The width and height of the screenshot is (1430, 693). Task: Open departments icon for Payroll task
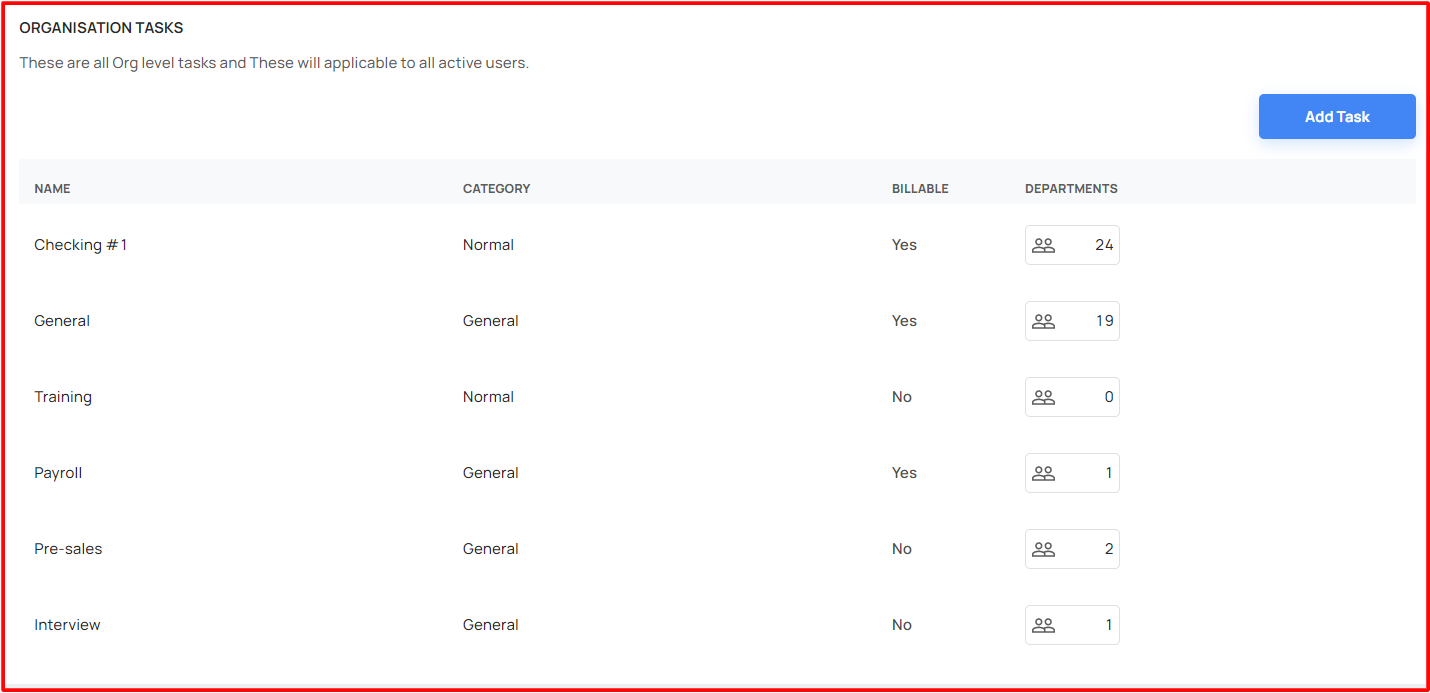click(1043, 473)
